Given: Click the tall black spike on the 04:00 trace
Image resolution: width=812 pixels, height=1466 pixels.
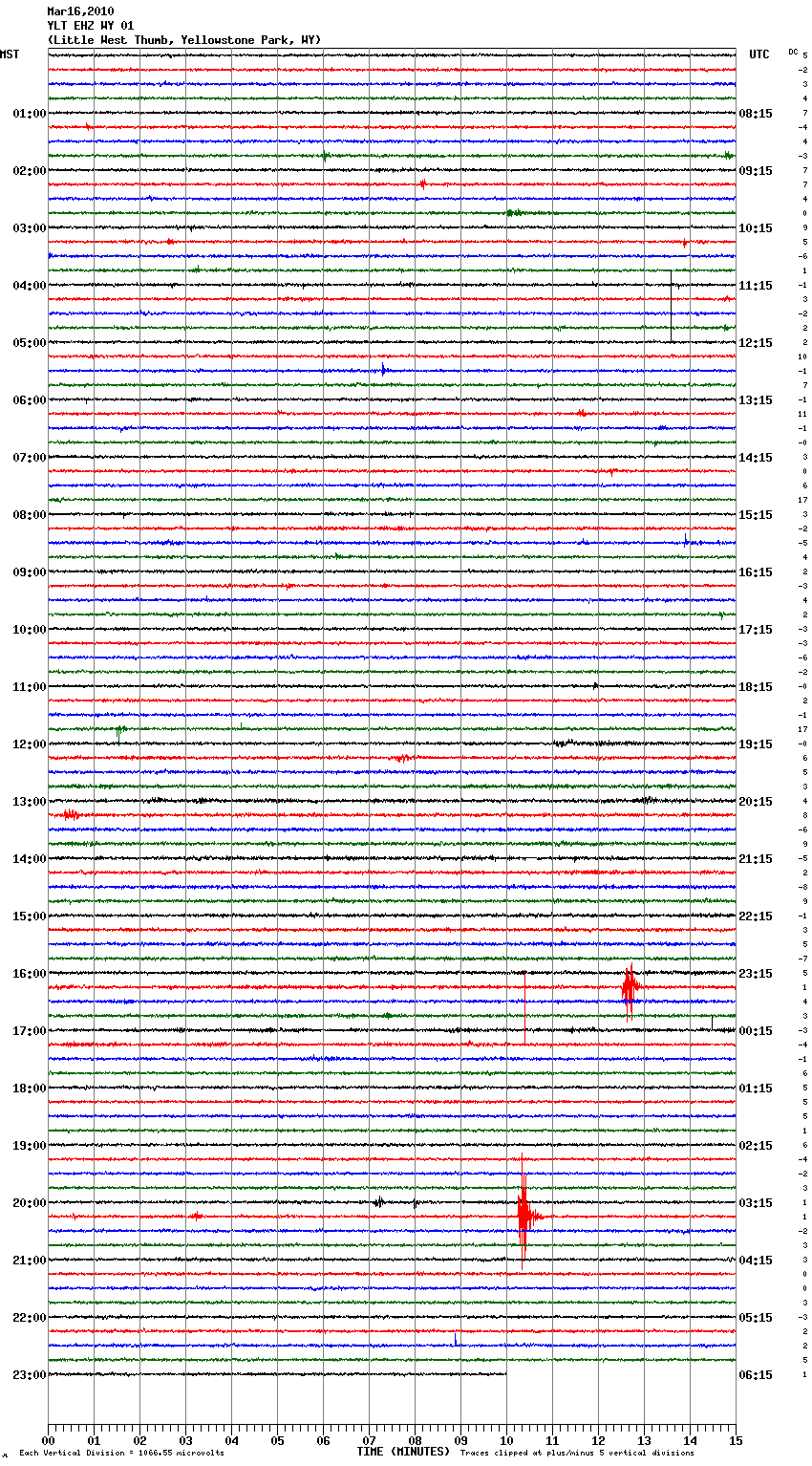Looking at the screenshot, I should point(671,306).
